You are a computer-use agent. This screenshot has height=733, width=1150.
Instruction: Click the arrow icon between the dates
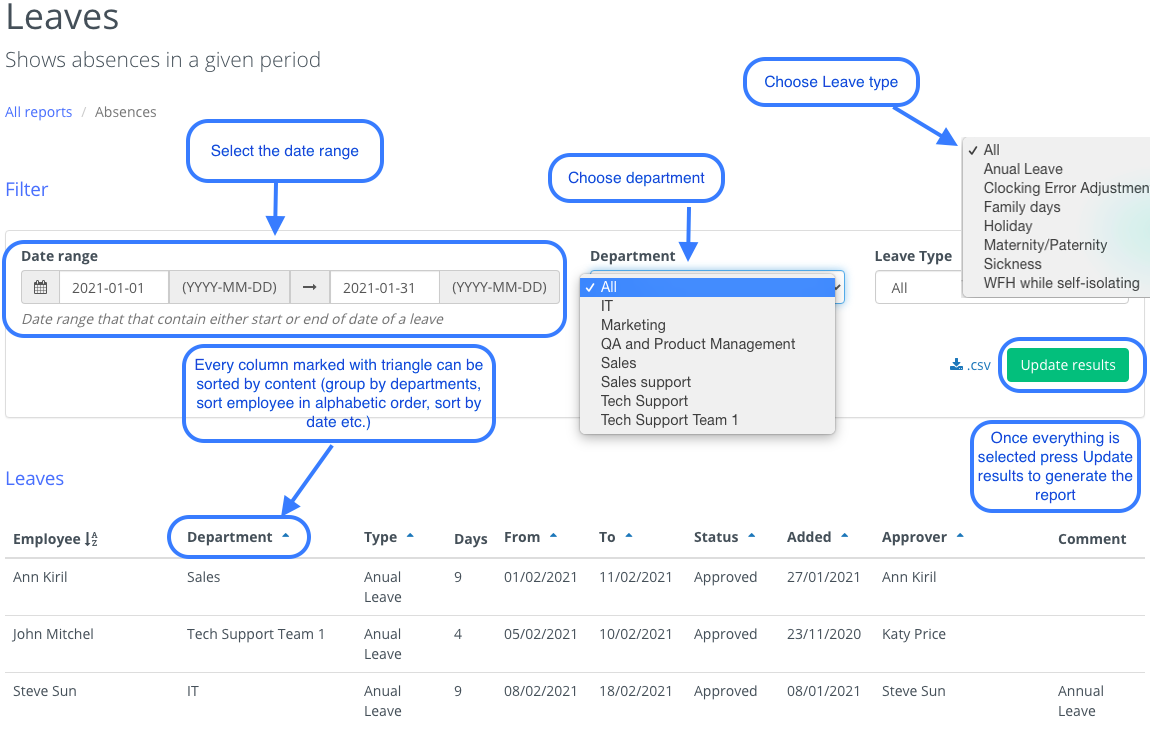pyautogui.click(x=310, y=288)
